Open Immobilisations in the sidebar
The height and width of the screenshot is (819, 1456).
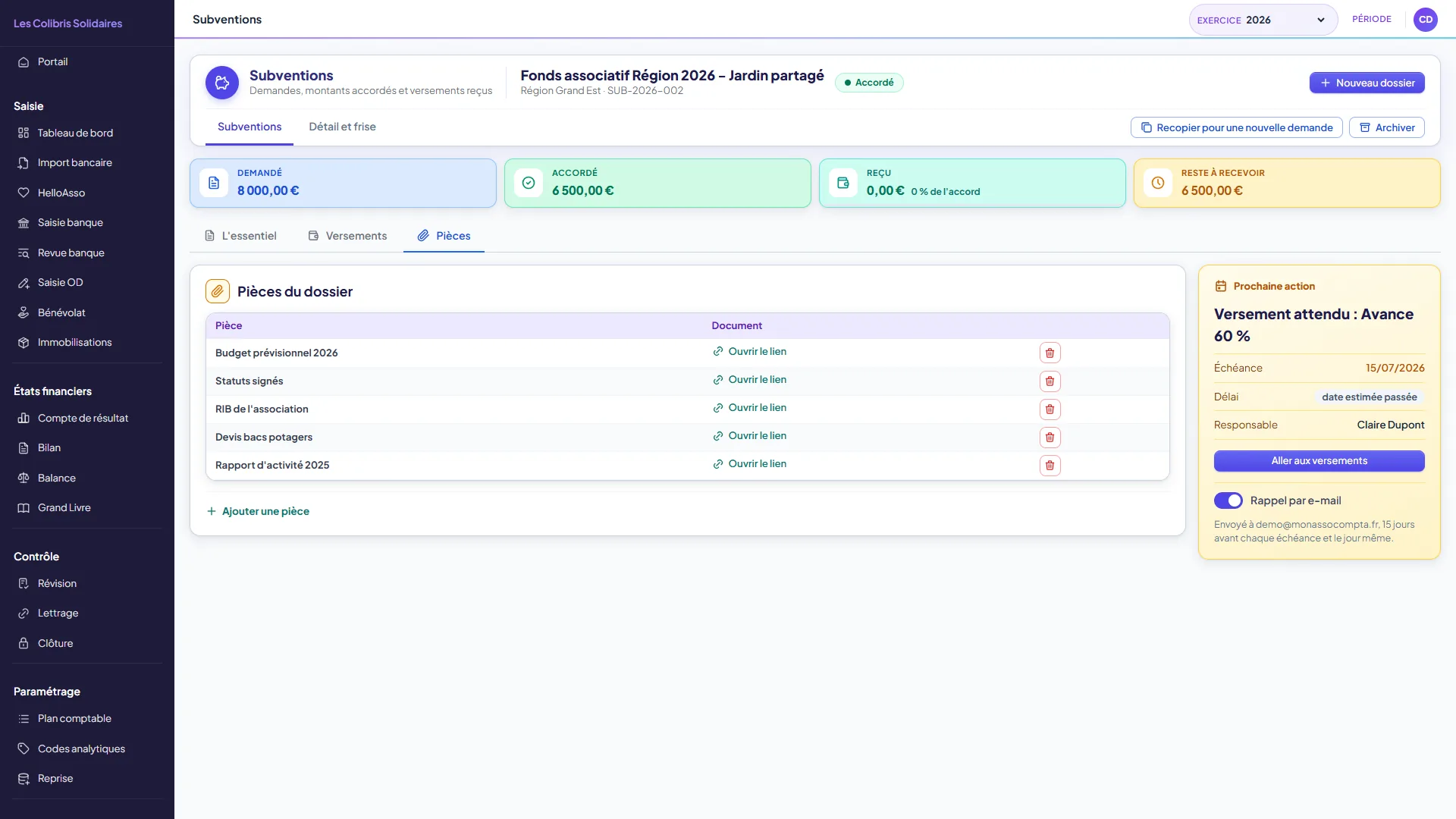[x=87, y=343]
